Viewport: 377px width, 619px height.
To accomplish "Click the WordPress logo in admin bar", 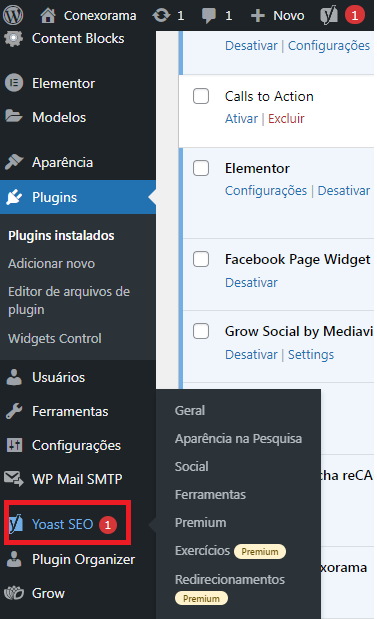I will (x=13, y=15).
